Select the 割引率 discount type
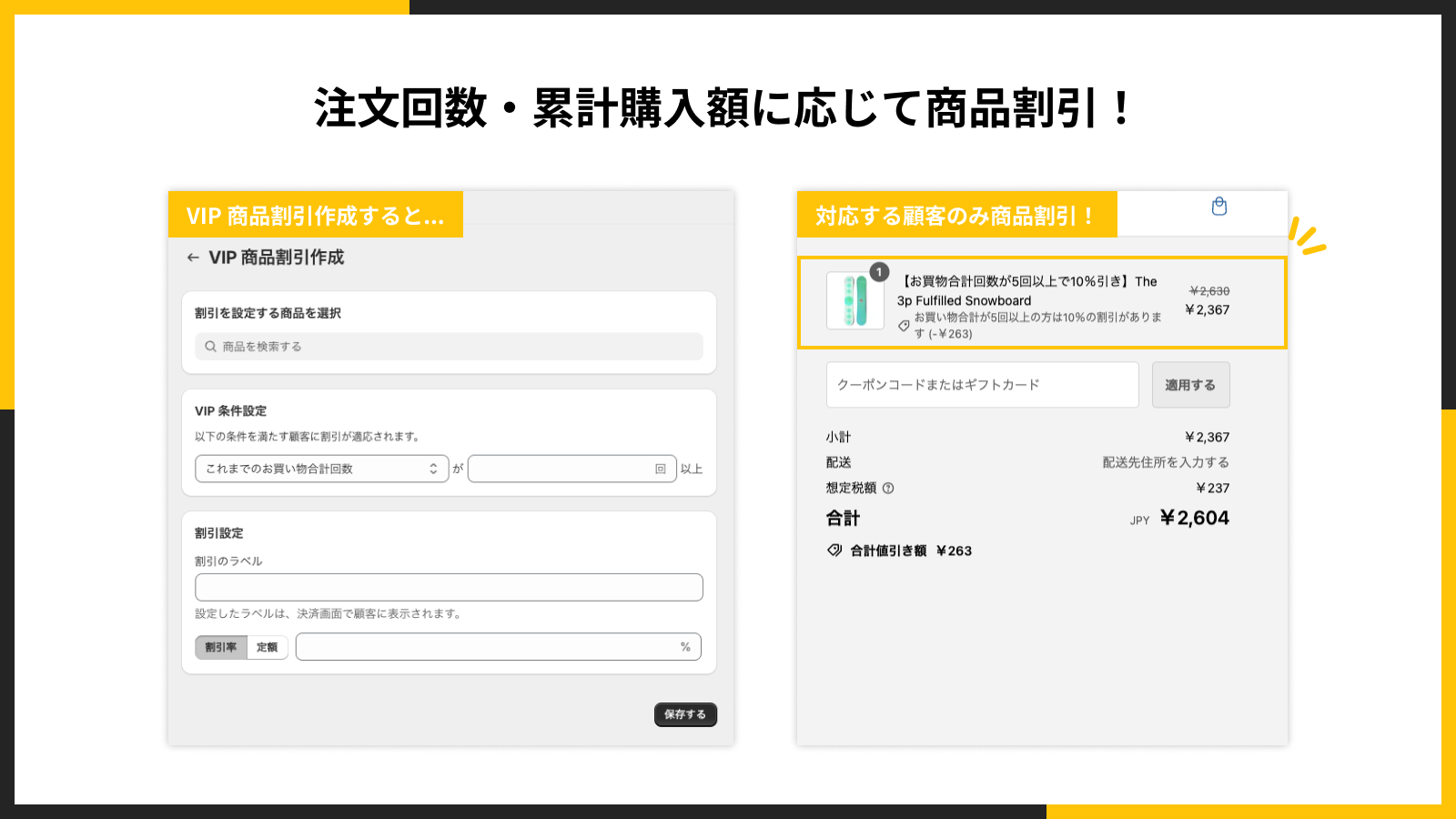 point(219,647)
